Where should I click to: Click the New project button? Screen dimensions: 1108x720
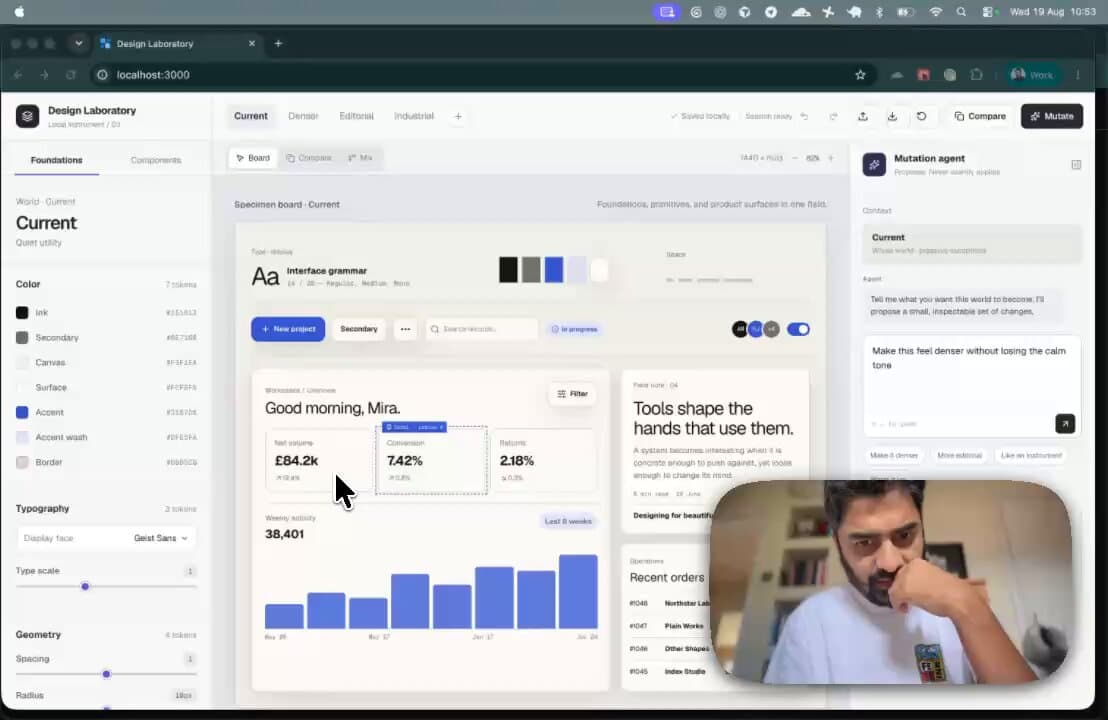pos(288,329)
